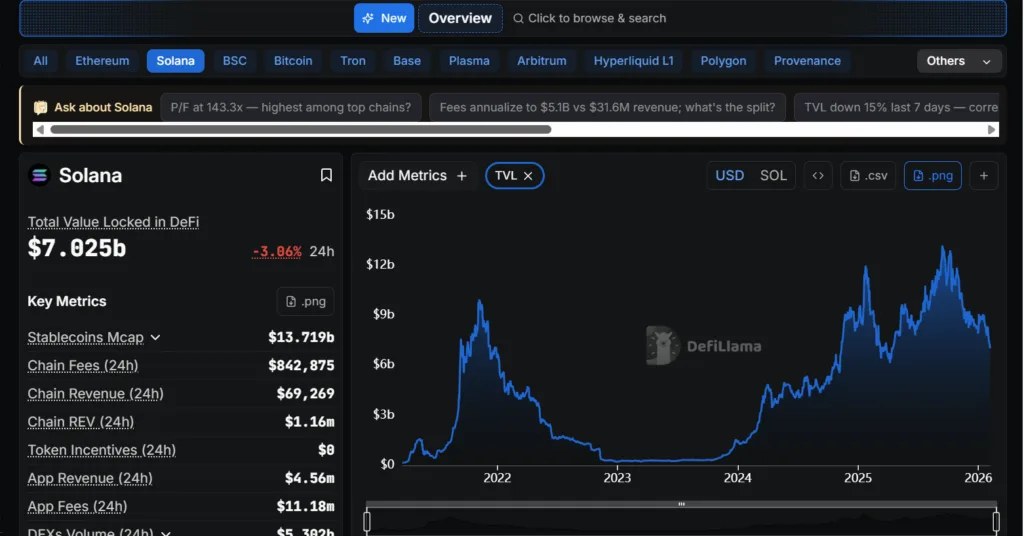Click the 2024 x-axis label
The image size is (1024, 536).
point(737,478)
